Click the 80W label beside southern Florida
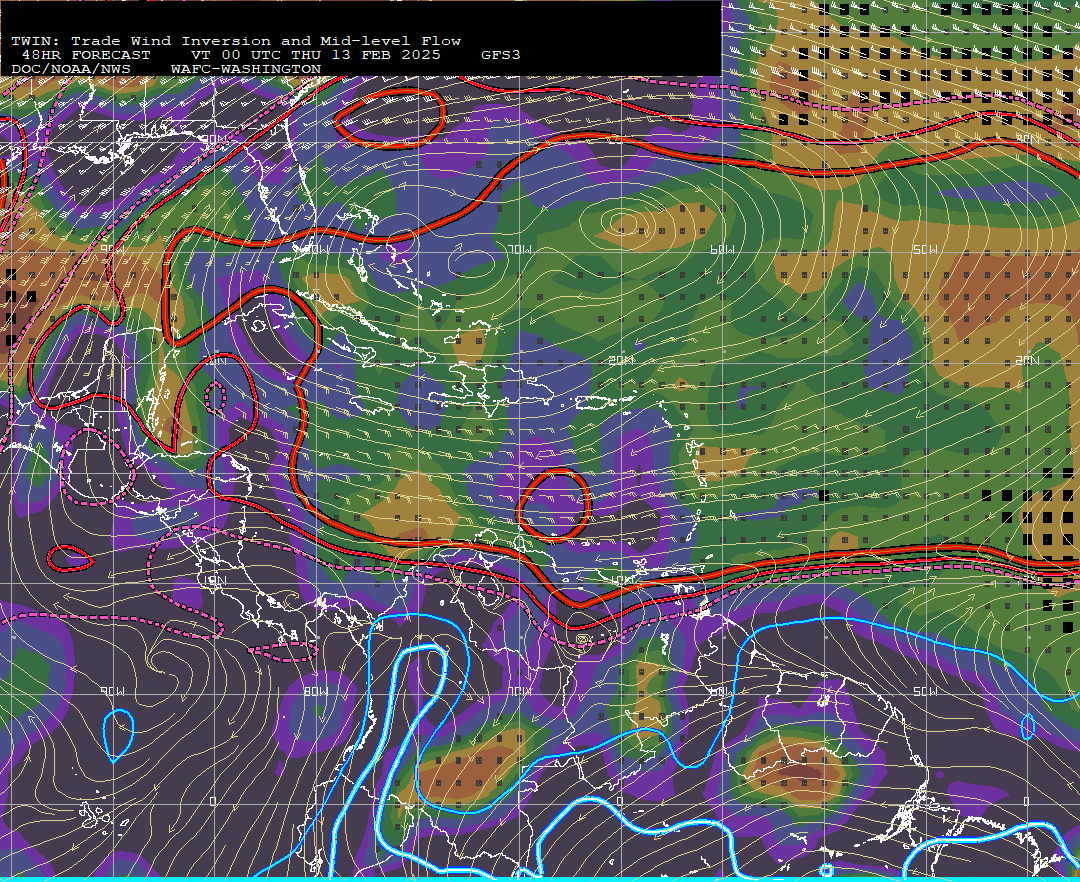 (316, 249)
